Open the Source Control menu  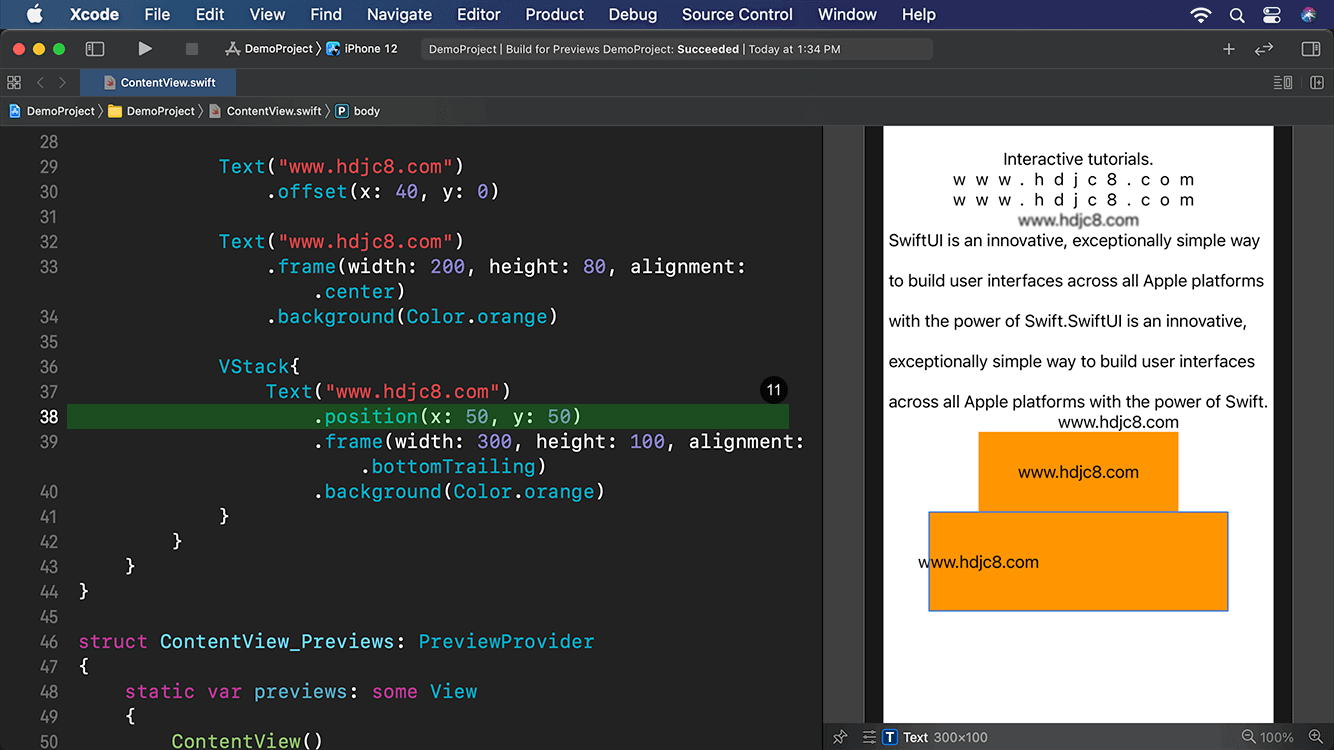click(x=737, y=14)
